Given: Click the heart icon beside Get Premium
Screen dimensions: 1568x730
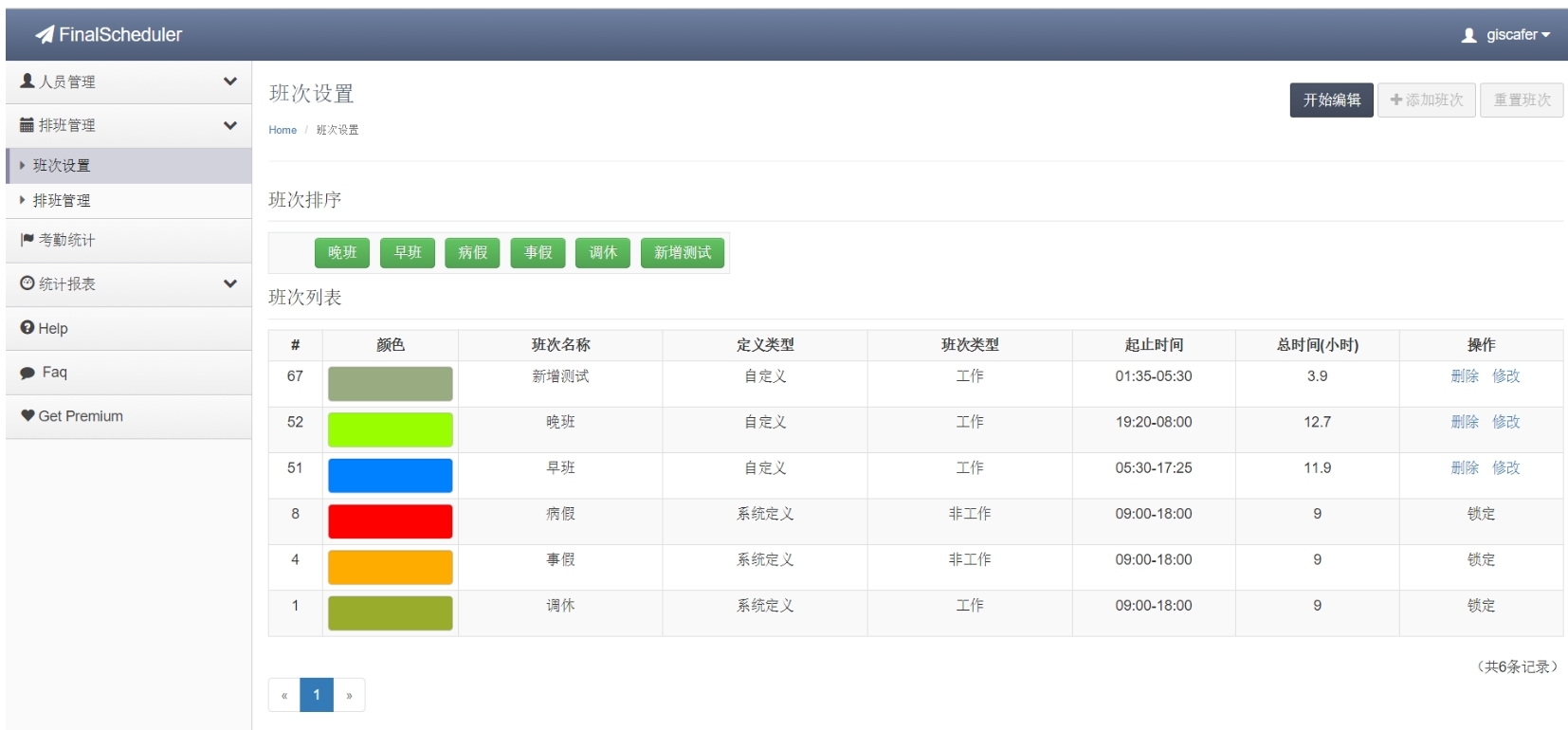Looking at the screenshot, I should point(27,415).
